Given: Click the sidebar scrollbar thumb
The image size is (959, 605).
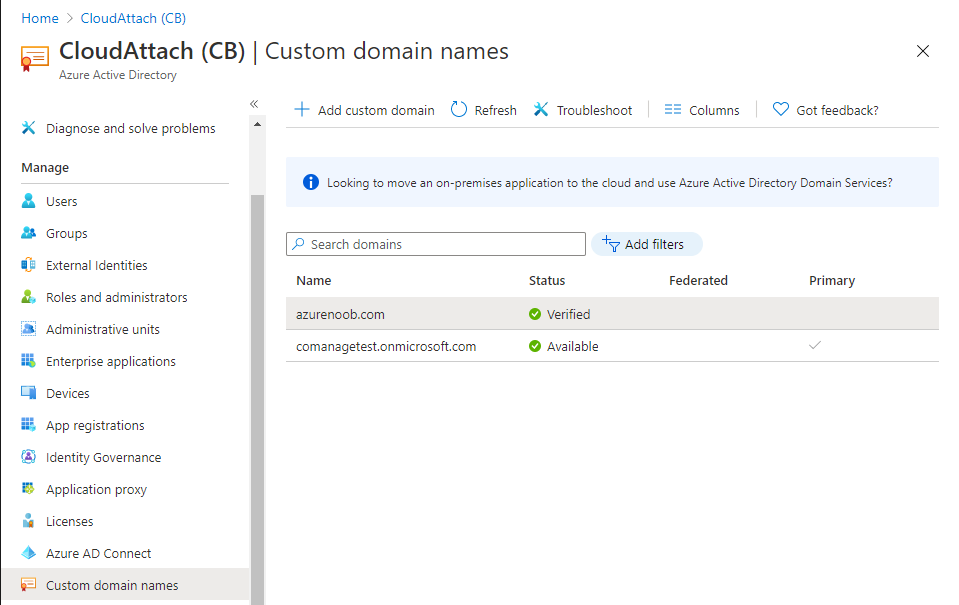Looking at the screenshot, I should [x=257, y=399].
